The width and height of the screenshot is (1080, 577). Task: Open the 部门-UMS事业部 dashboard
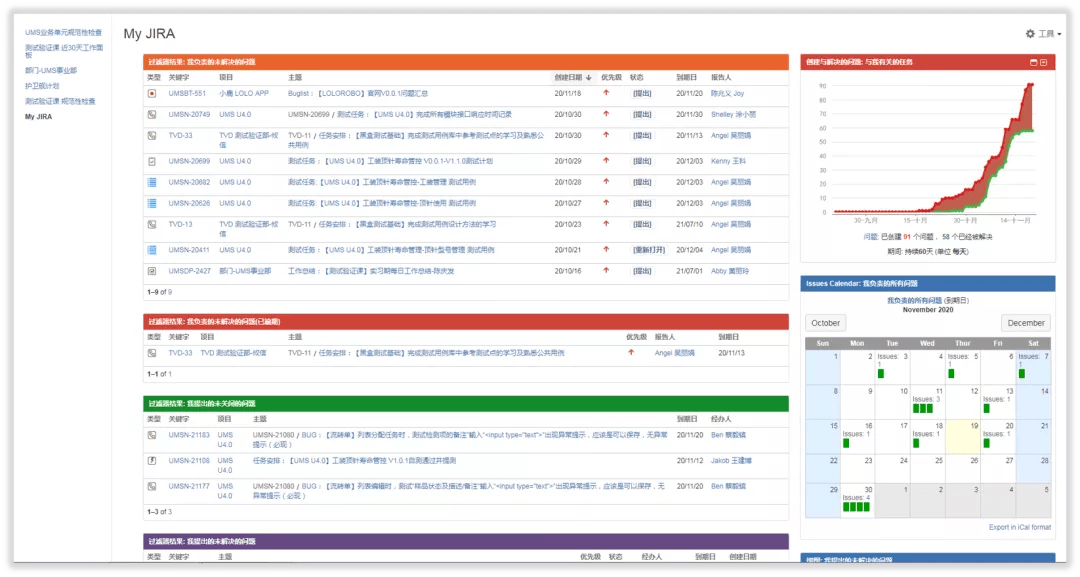pyautogui.click(x=51, y=70)
